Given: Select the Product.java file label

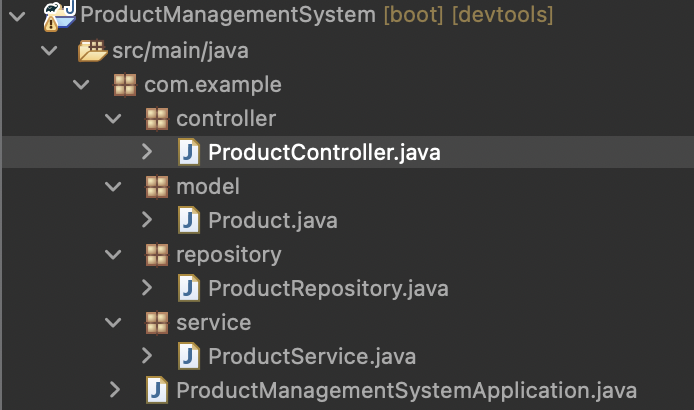Looking at the screenshot, I should coord(272,221).
